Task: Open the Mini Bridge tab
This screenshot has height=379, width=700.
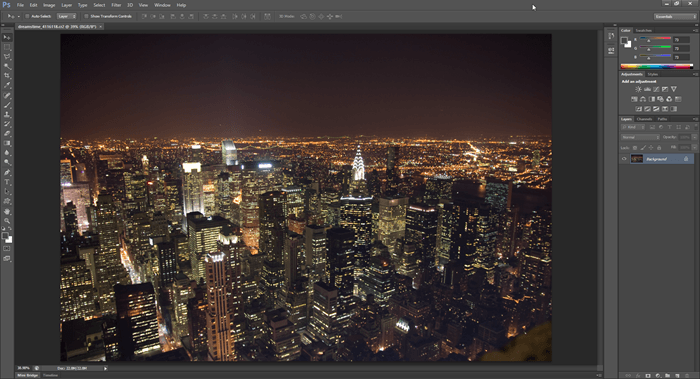Action: click(x=28, y=375)
